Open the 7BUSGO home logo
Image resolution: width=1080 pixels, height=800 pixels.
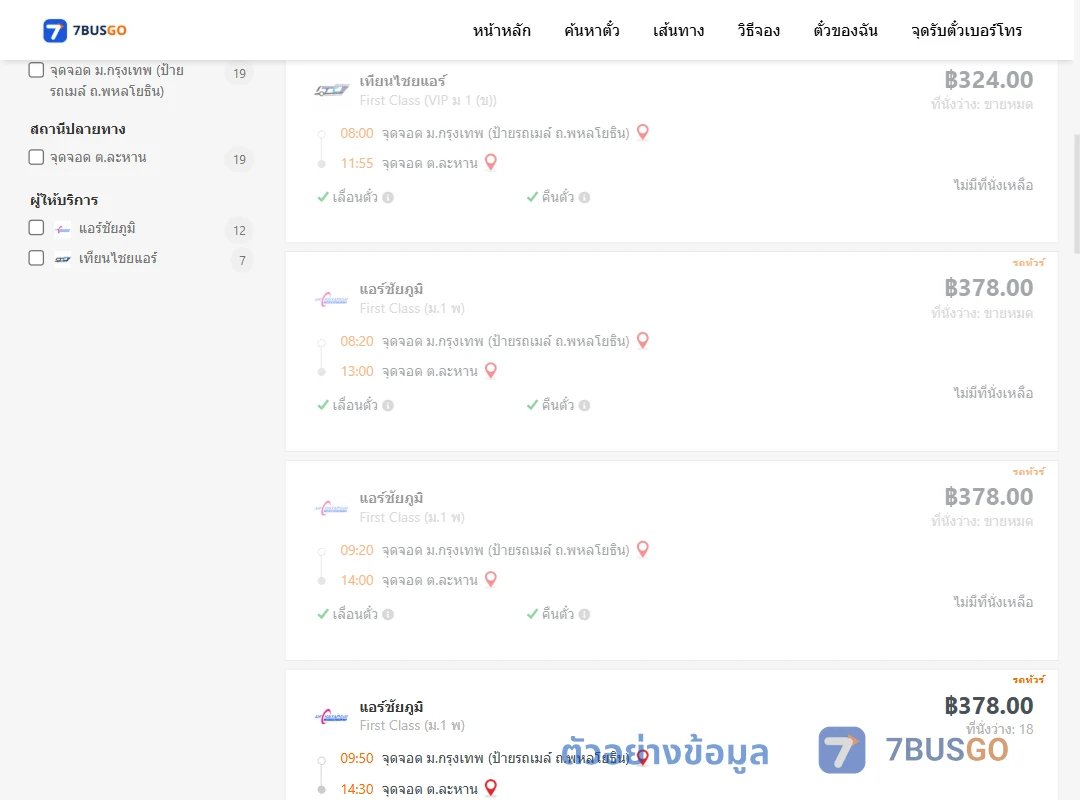[x=85, y=30]
